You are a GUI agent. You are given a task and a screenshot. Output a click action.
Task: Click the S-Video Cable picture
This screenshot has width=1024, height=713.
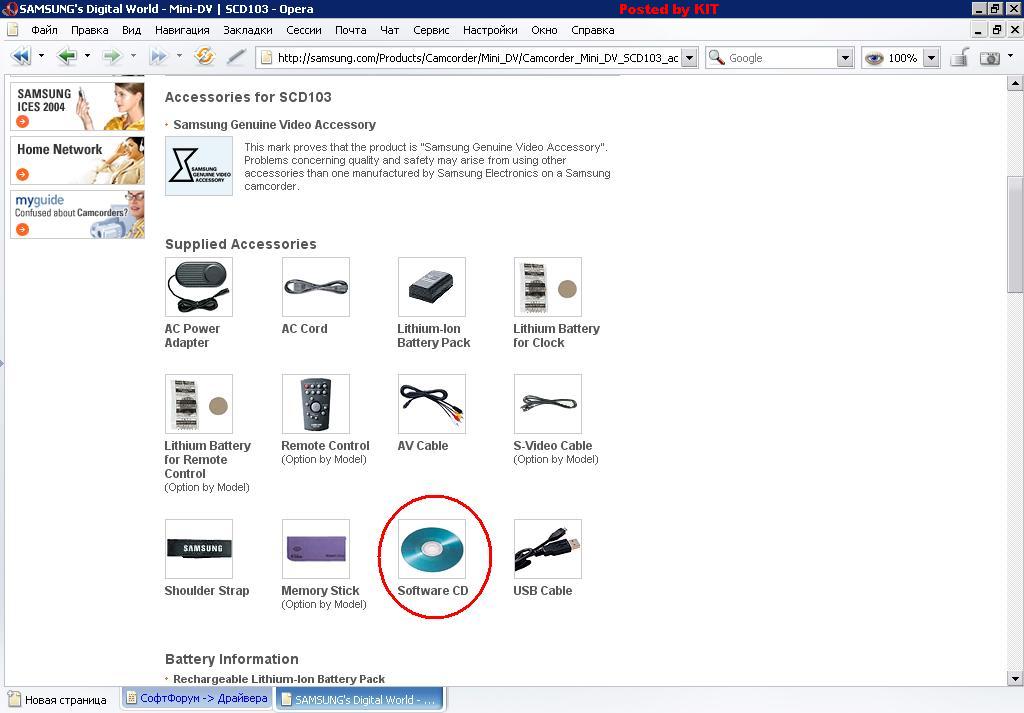548,404
